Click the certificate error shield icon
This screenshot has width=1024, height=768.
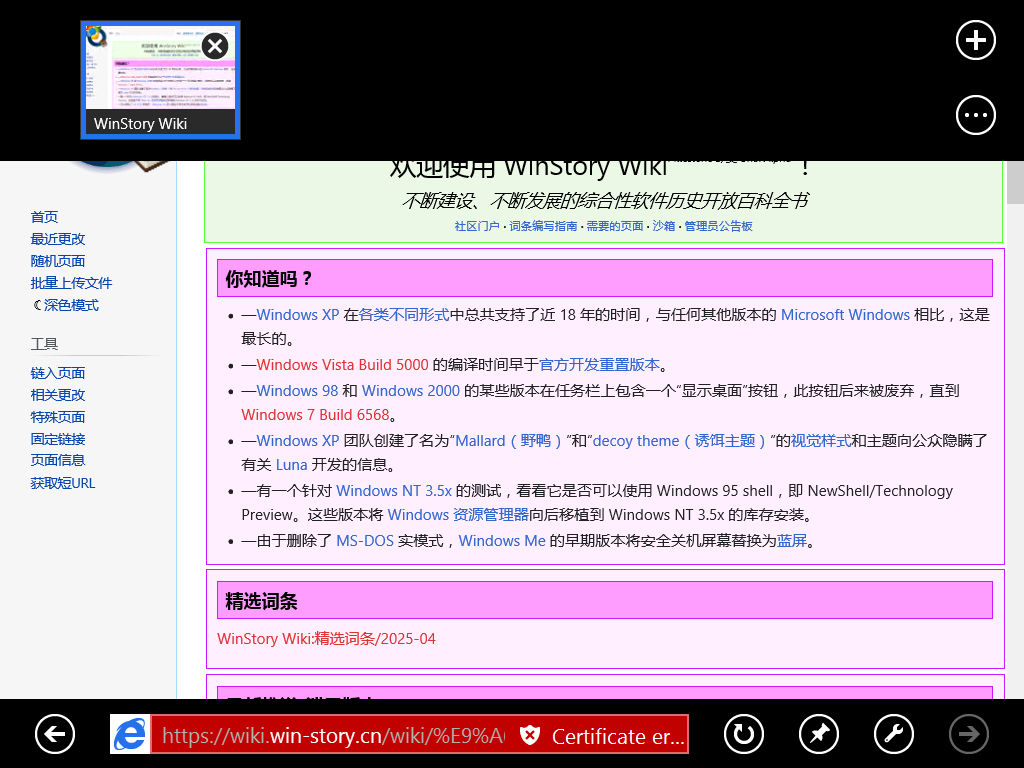click(530, 735)
